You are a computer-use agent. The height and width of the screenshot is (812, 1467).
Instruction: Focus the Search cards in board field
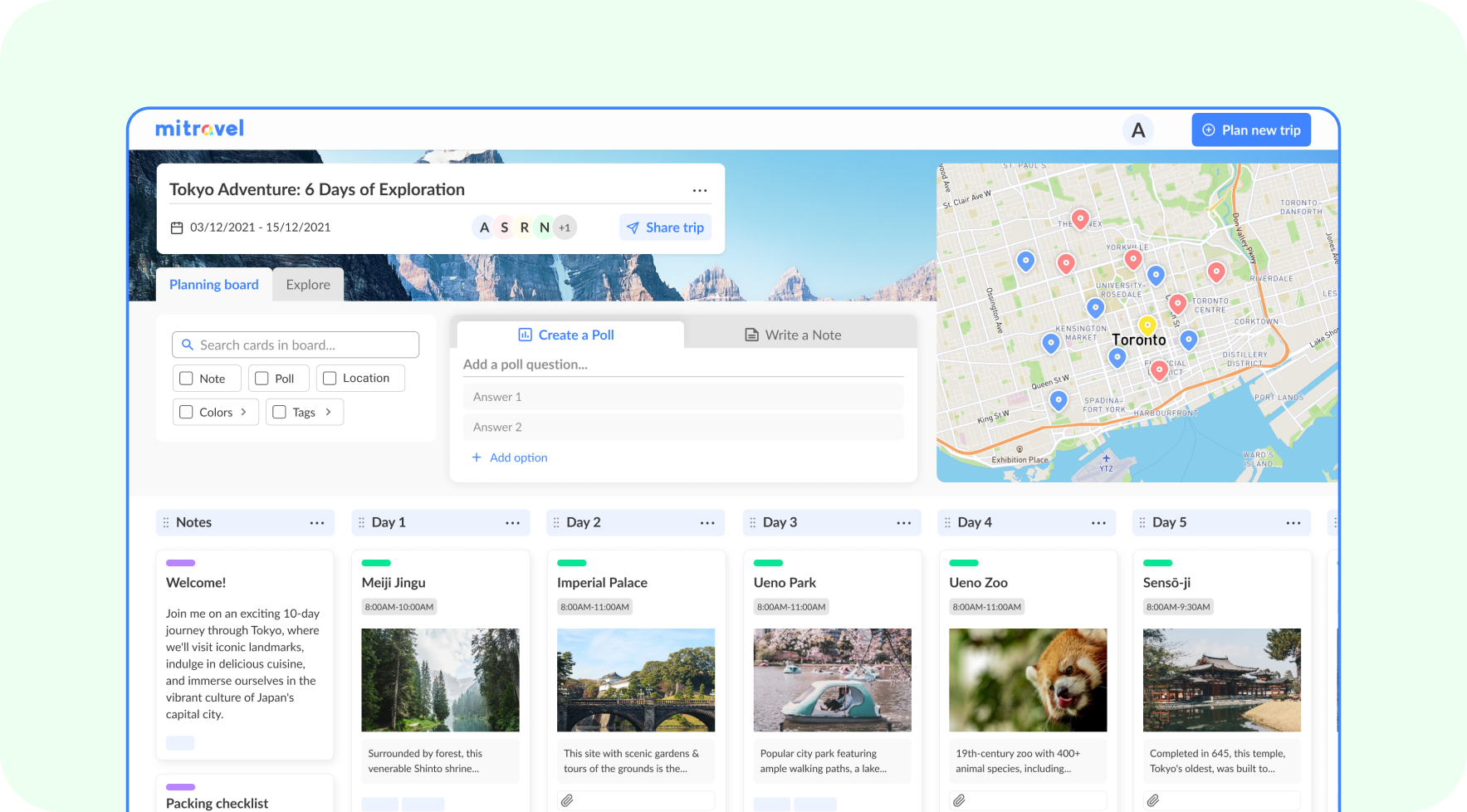coord(296,345)
